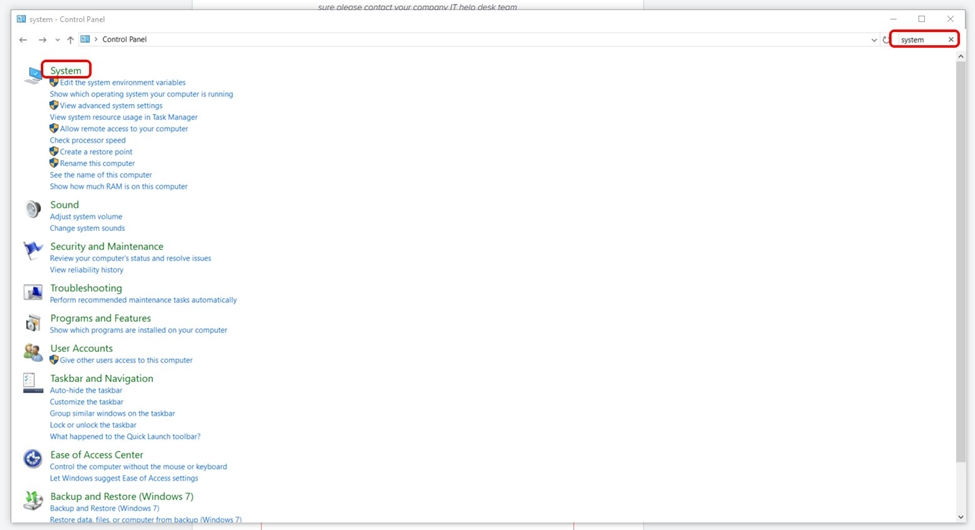Image resolution: width=975 pixels, height=530 pixels.
Task: Clear the search box with the X
Action: (951, 40)
